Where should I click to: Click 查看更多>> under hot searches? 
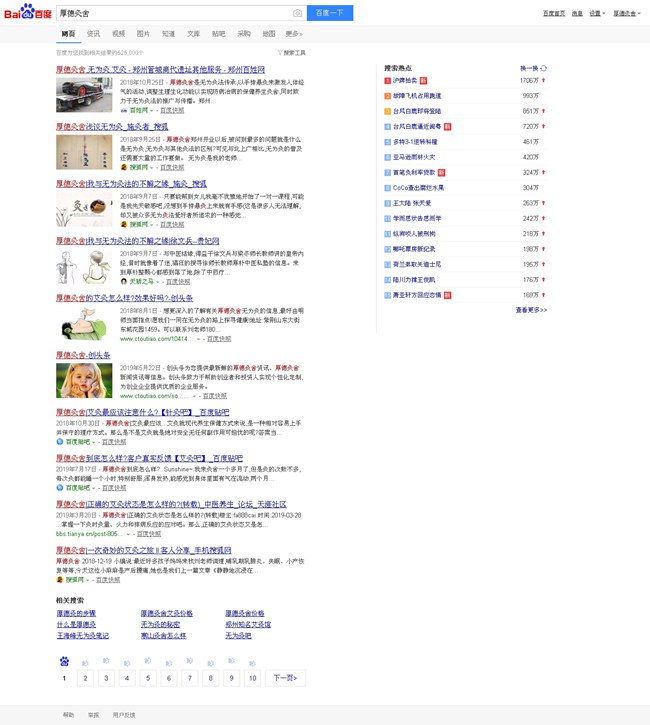point(531,310)
